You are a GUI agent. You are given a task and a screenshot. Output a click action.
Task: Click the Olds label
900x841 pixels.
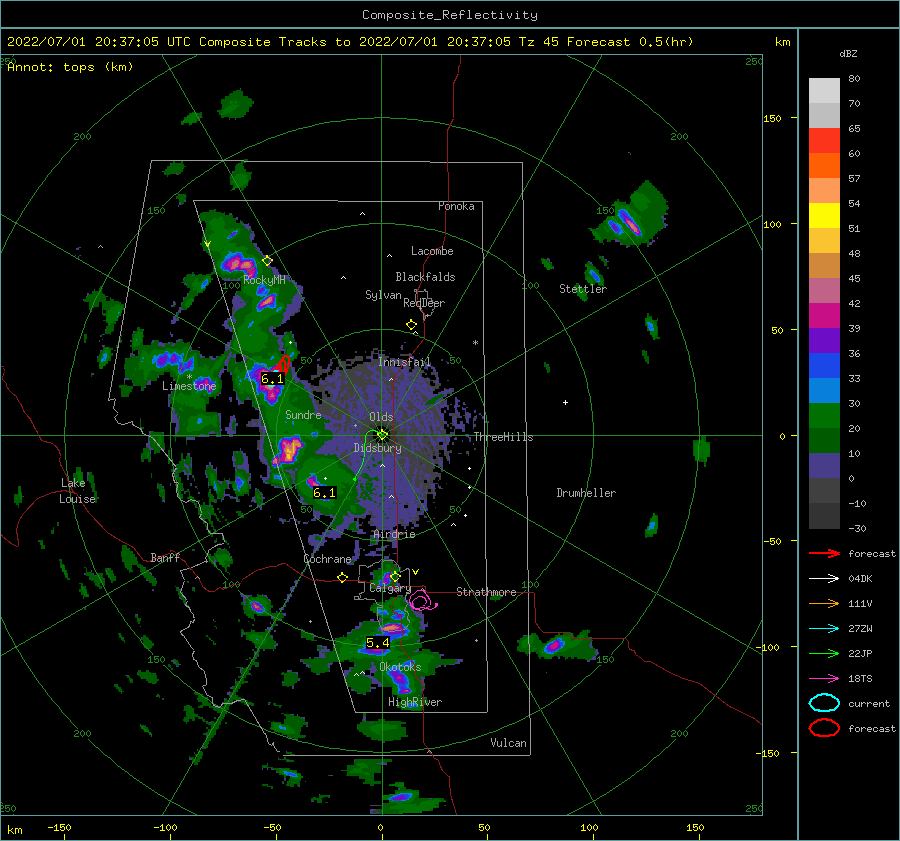(x=381, y=417)
